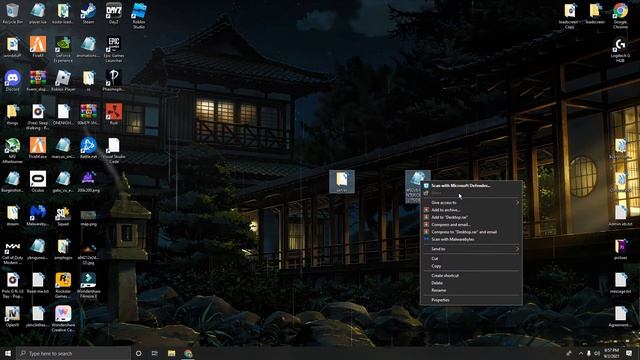Open File Explorer from the taskbar
The width and height of the screenshot is (640, 360).
pyautogui.click(x=171, y=353)
